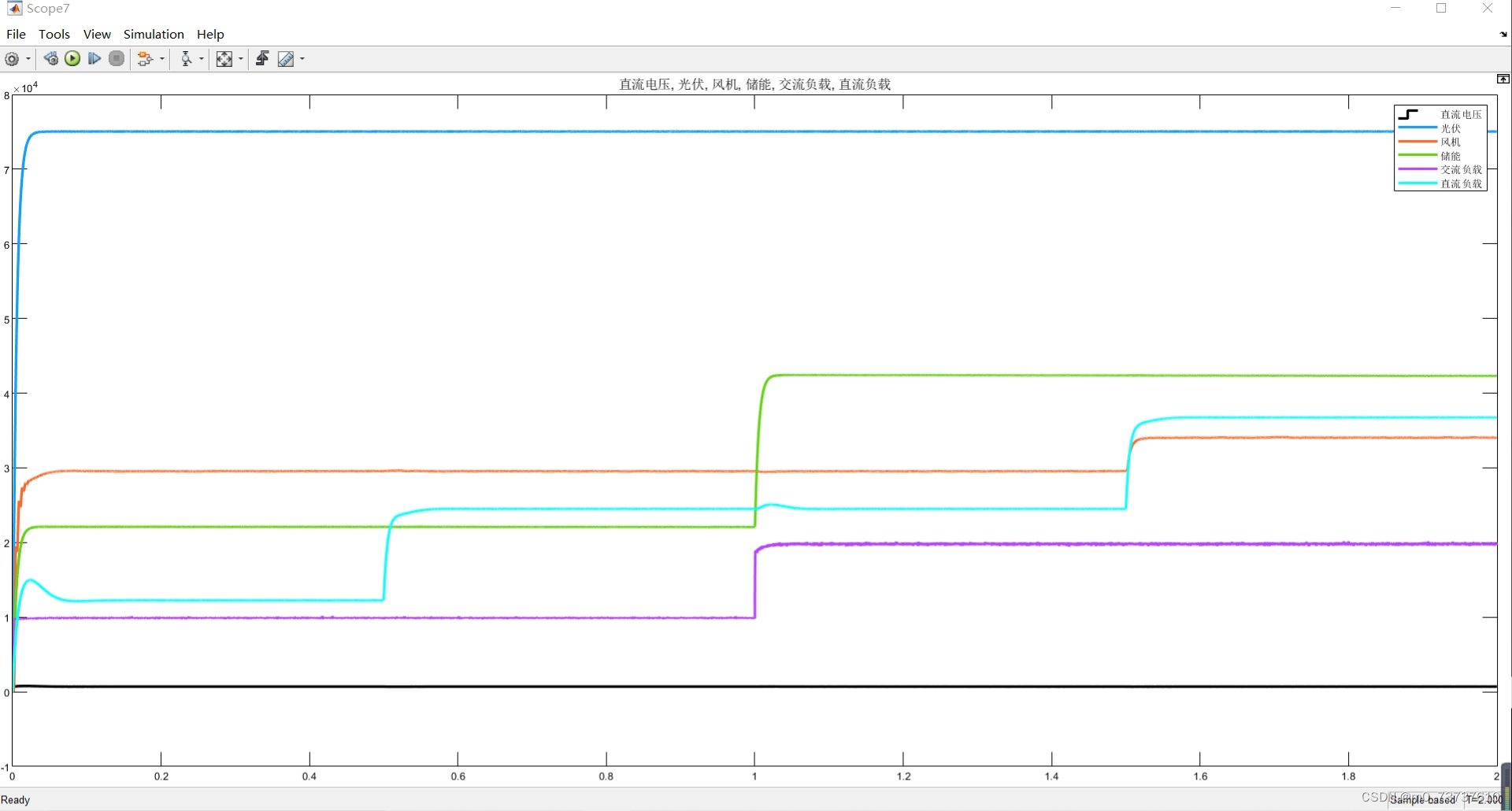Click the Highlight Simulink Block icon
This screenshot has height=811, width=1512.
[145, 59]
